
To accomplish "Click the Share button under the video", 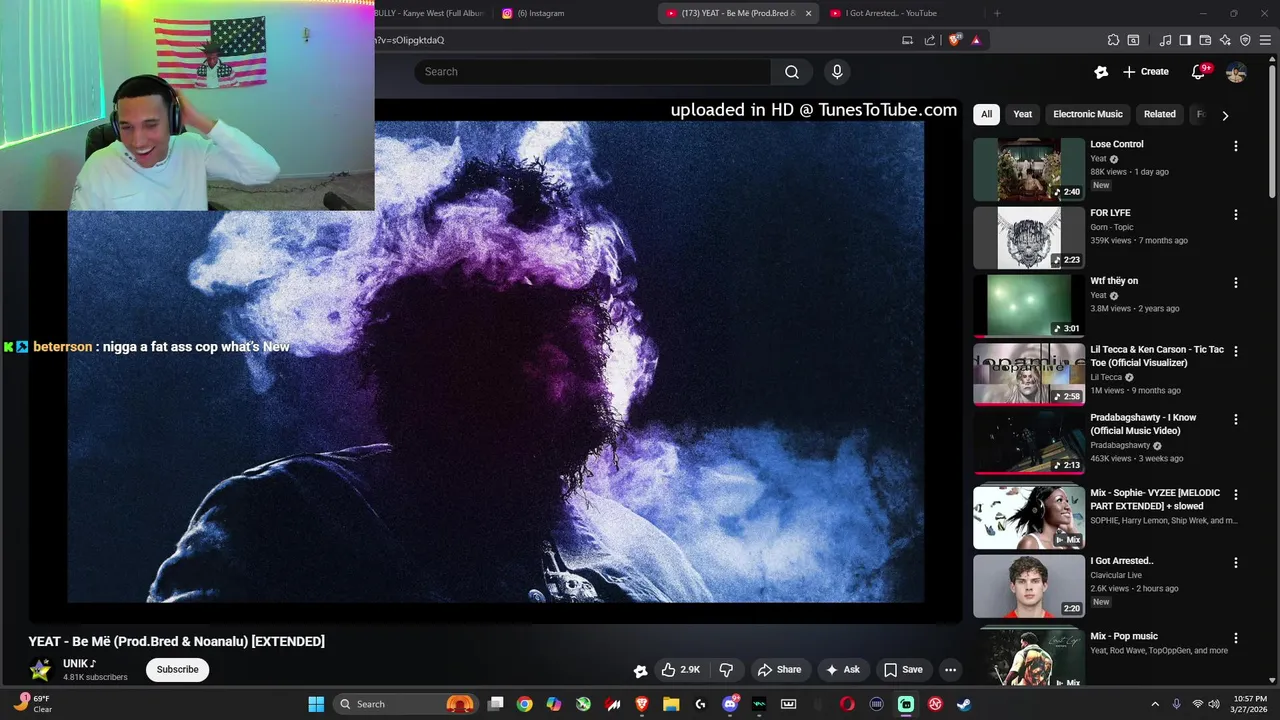I will (x=779, y=670).
